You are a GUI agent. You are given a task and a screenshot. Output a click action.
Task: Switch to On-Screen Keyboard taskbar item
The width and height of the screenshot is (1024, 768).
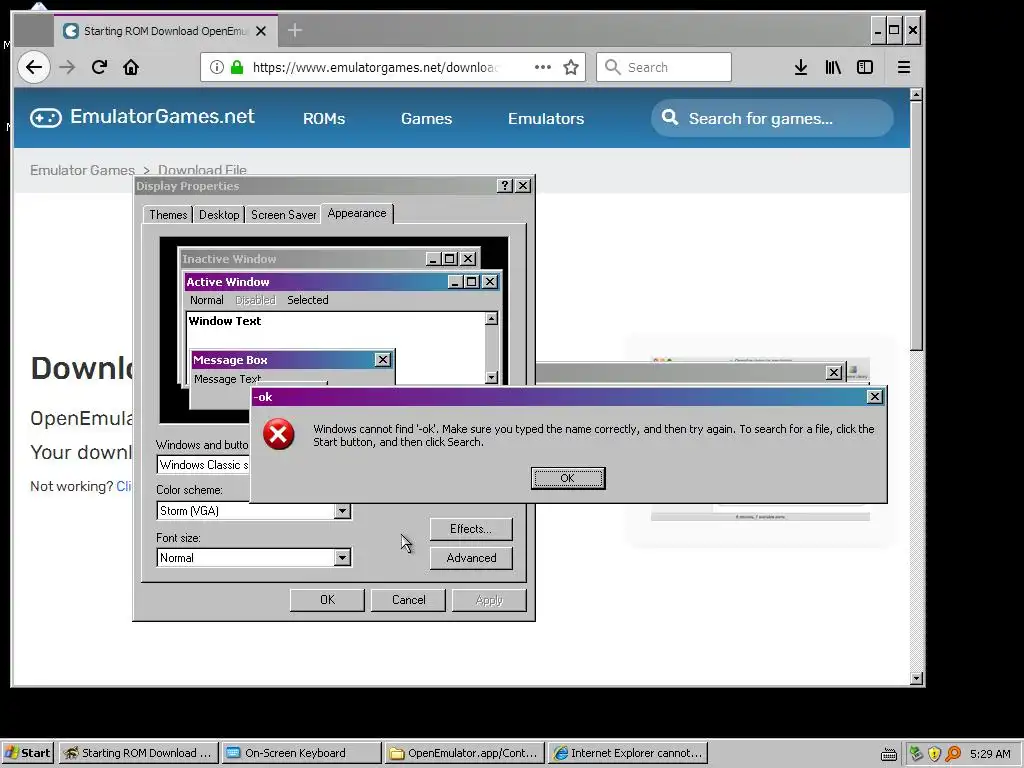[x=301, y=753]
